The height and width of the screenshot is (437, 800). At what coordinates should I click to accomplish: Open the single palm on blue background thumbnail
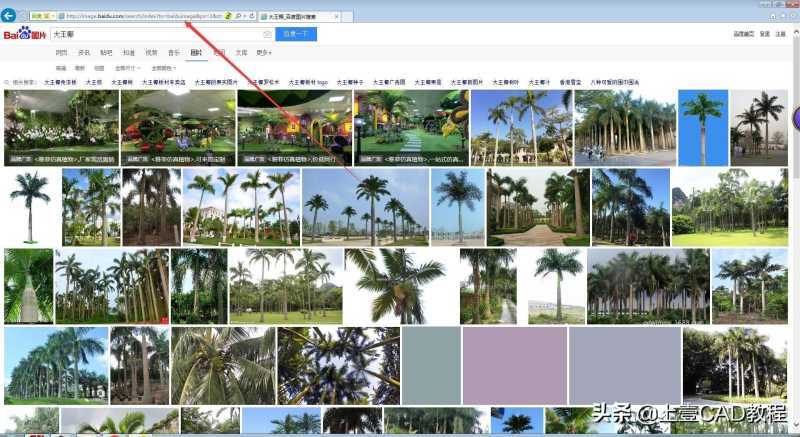click(x=703, y=127)
